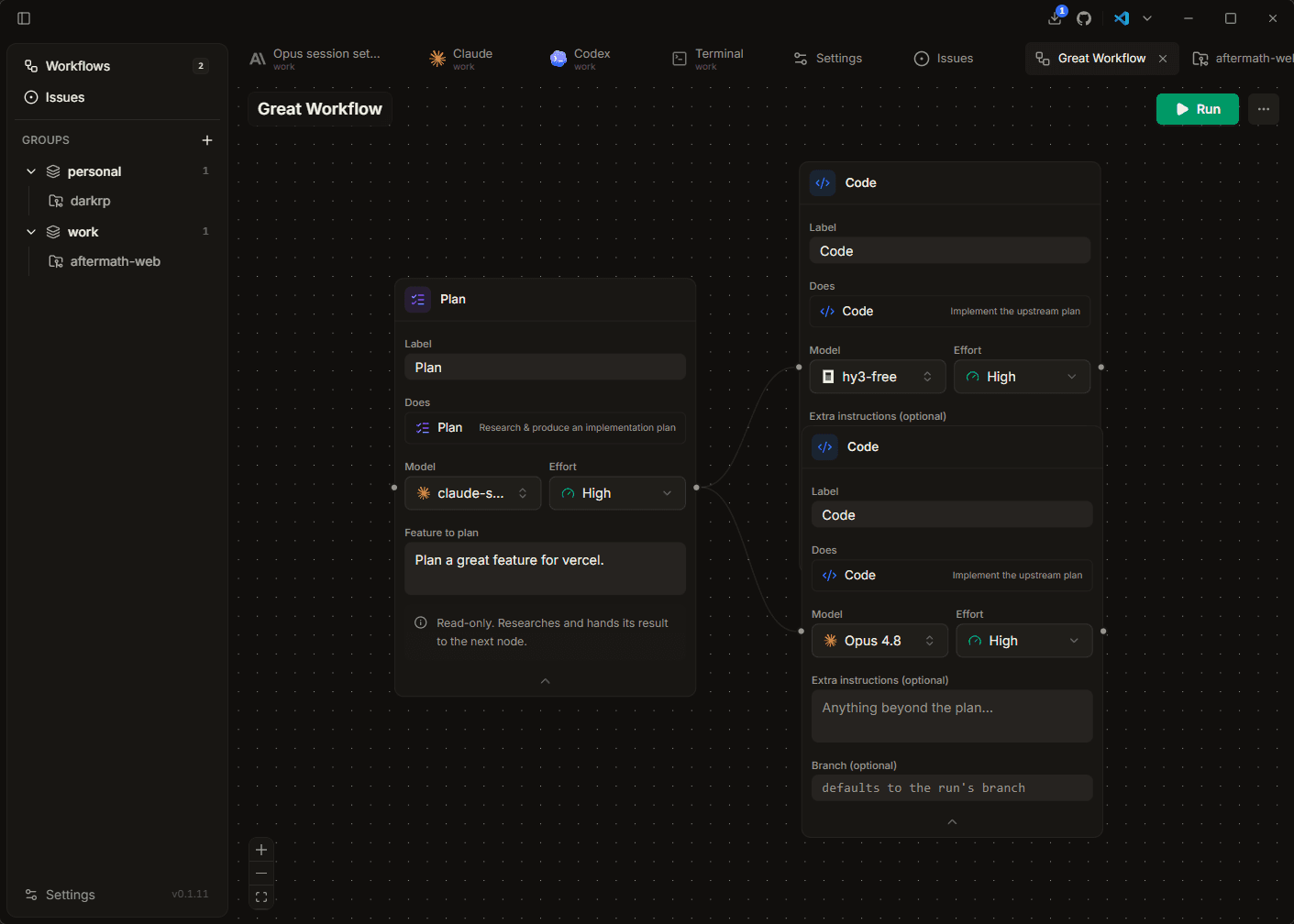Viewport: 1294px width, 924px height.
Task: Open the downloads update icon
Action: coord(1056,18)
